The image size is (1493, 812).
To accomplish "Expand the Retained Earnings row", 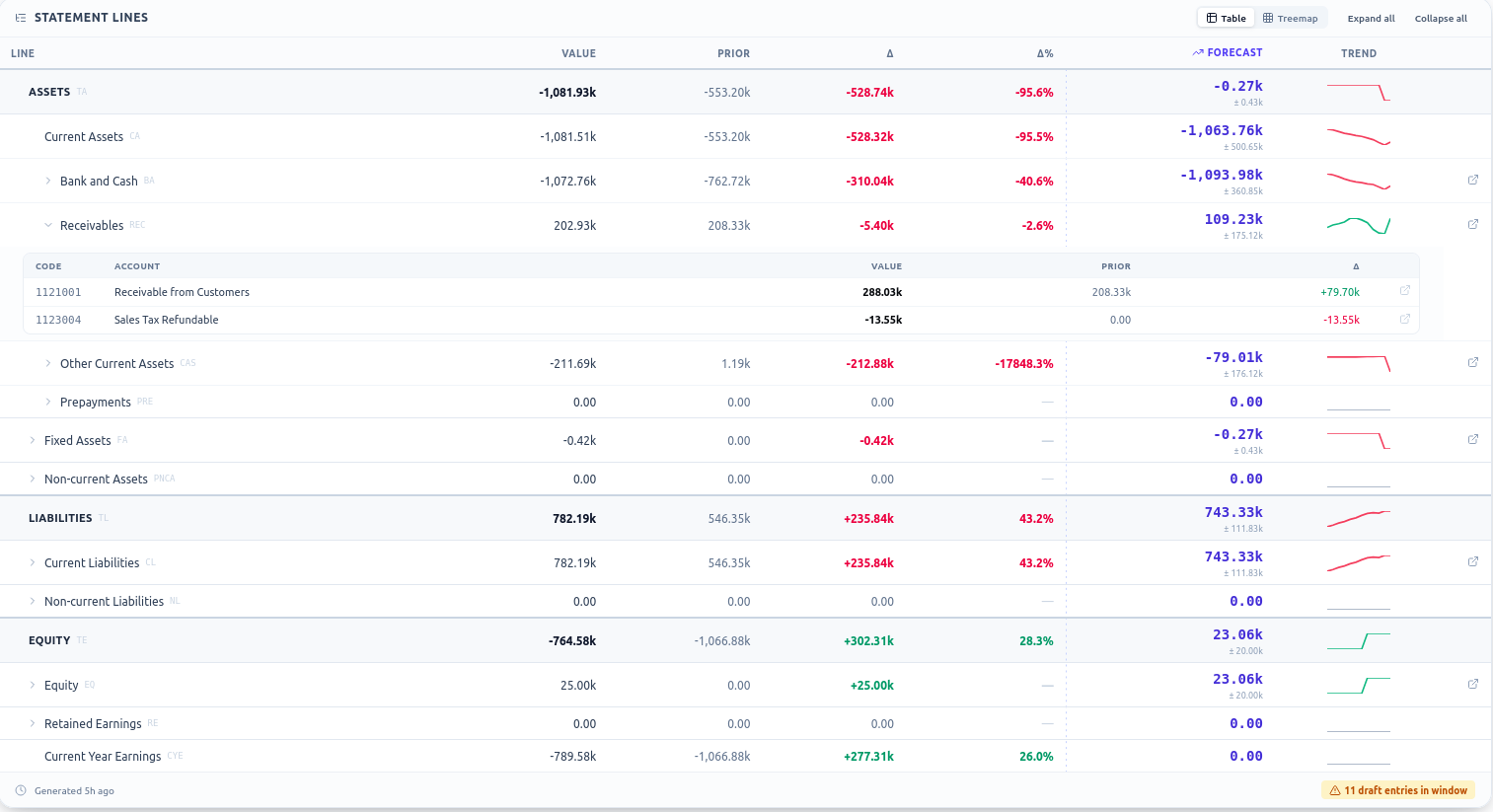I will click(33, 723).
